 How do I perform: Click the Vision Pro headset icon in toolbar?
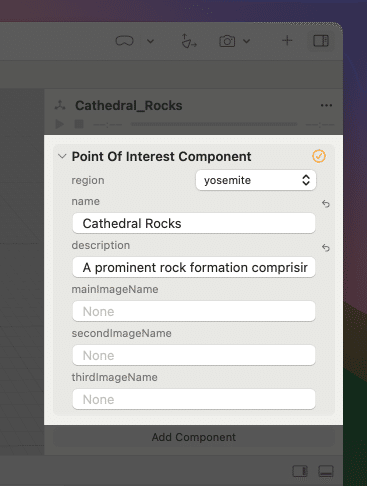click(124, 41)
